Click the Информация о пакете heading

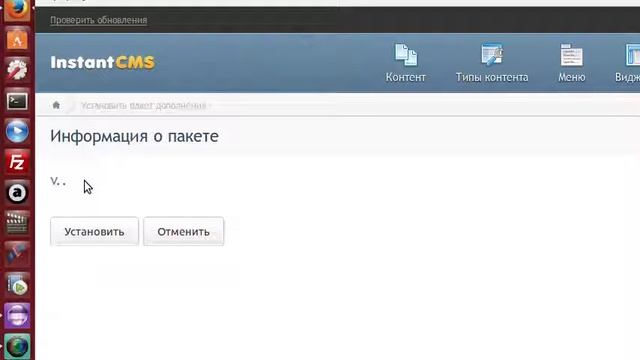coord(134,136)
